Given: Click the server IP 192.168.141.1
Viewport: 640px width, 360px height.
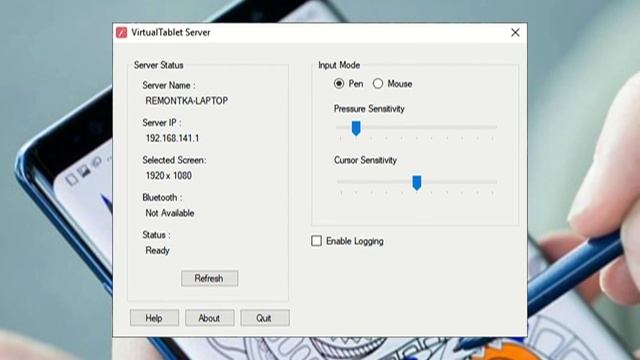Looking at the screenshot, I should point(172,138).
